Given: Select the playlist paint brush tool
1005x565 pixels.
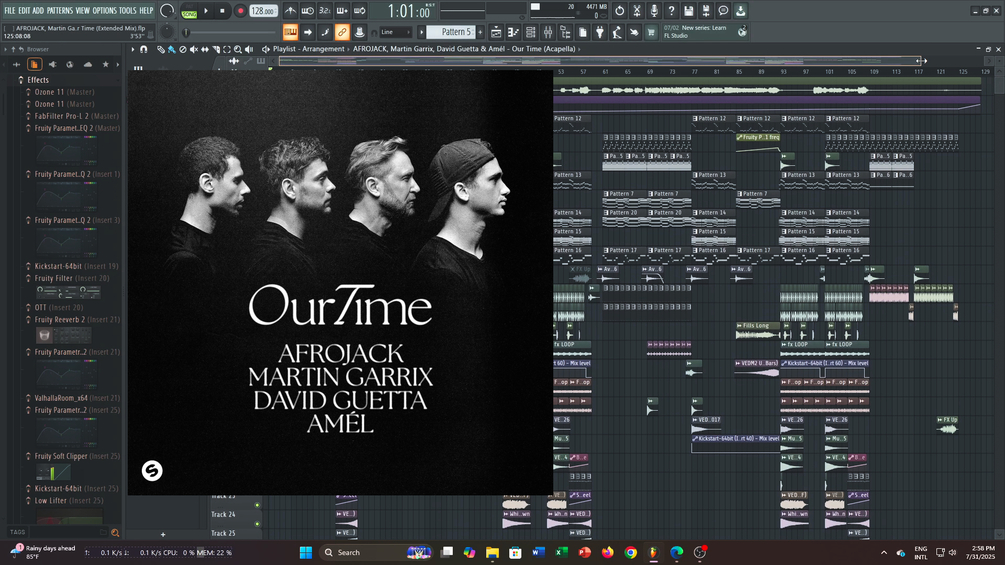Looking at the screenshot, I should (172, 49).
